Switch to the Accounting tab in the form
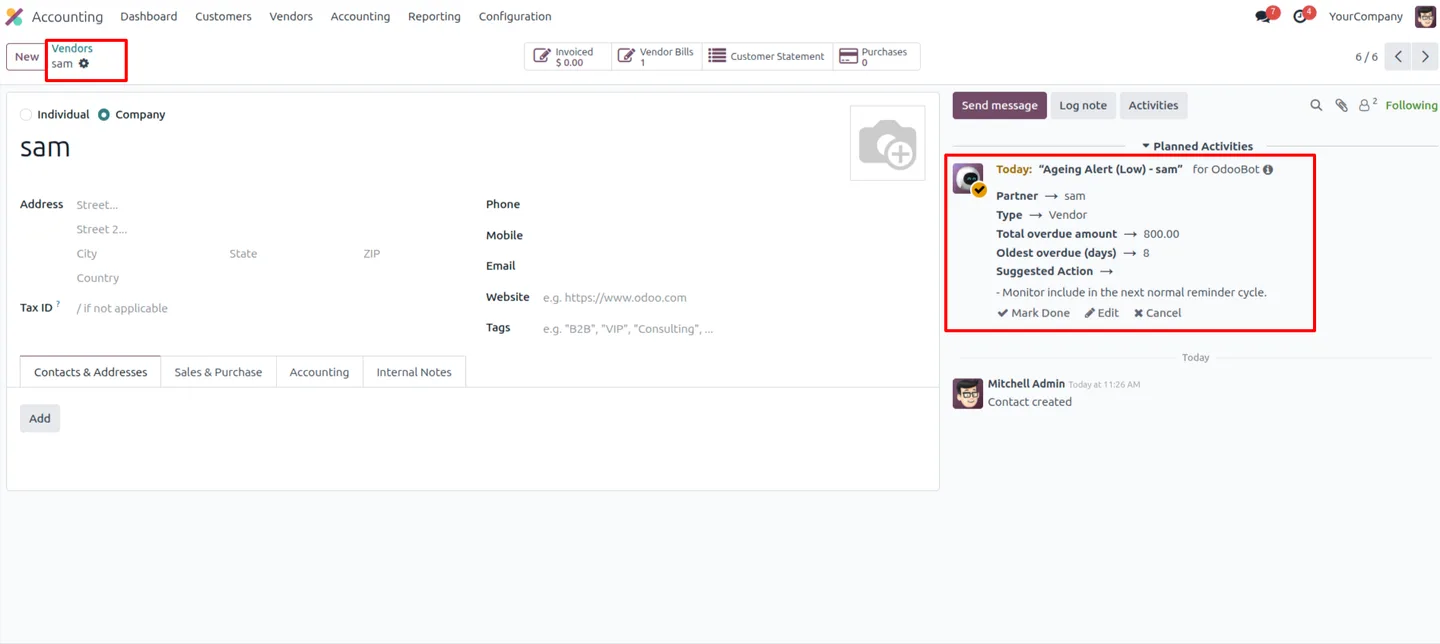Viewport: 1440px width, 644px height. tap(319, 372)
